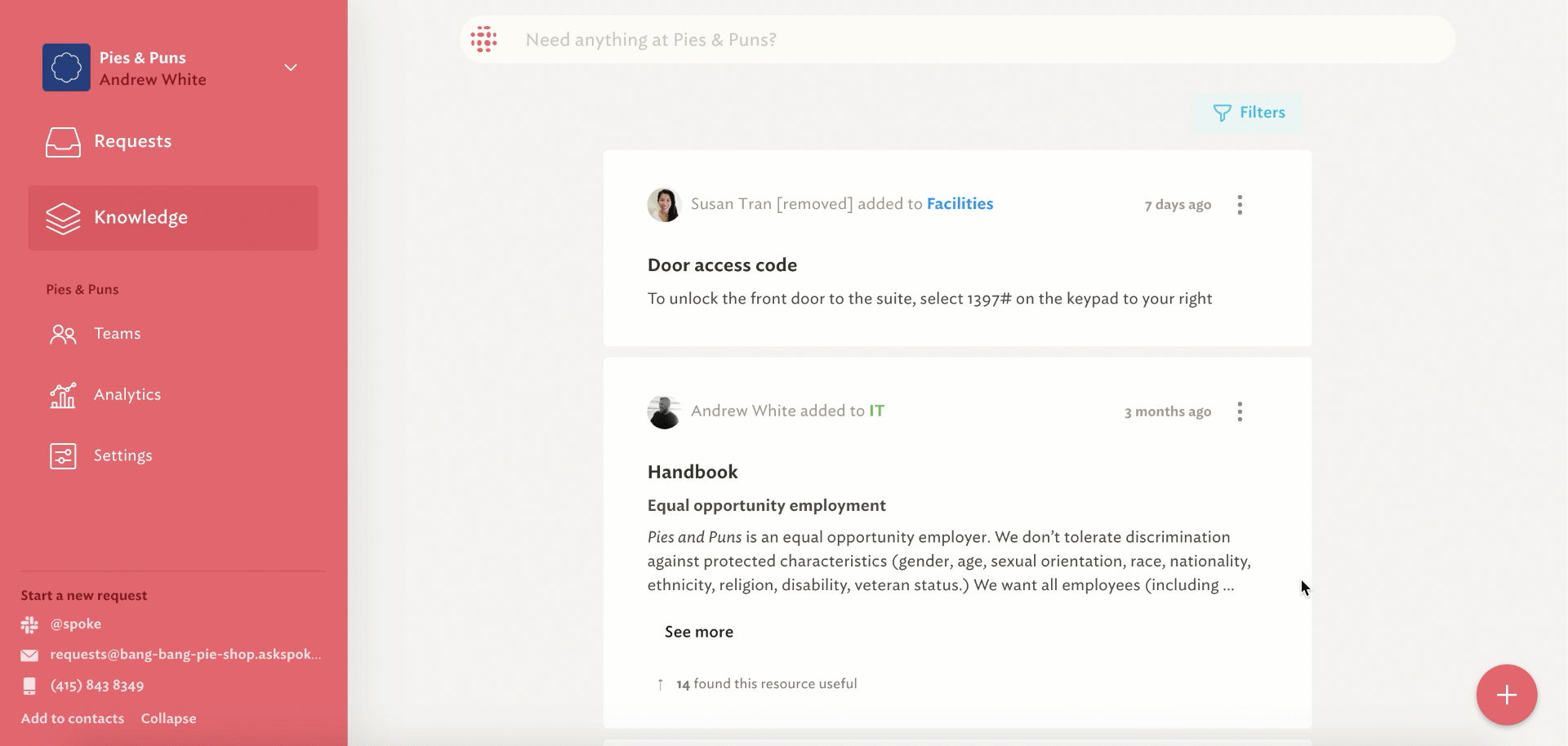Go to Requests section
This screenshot has width=1568, height=746.
(x=132, y=141)
